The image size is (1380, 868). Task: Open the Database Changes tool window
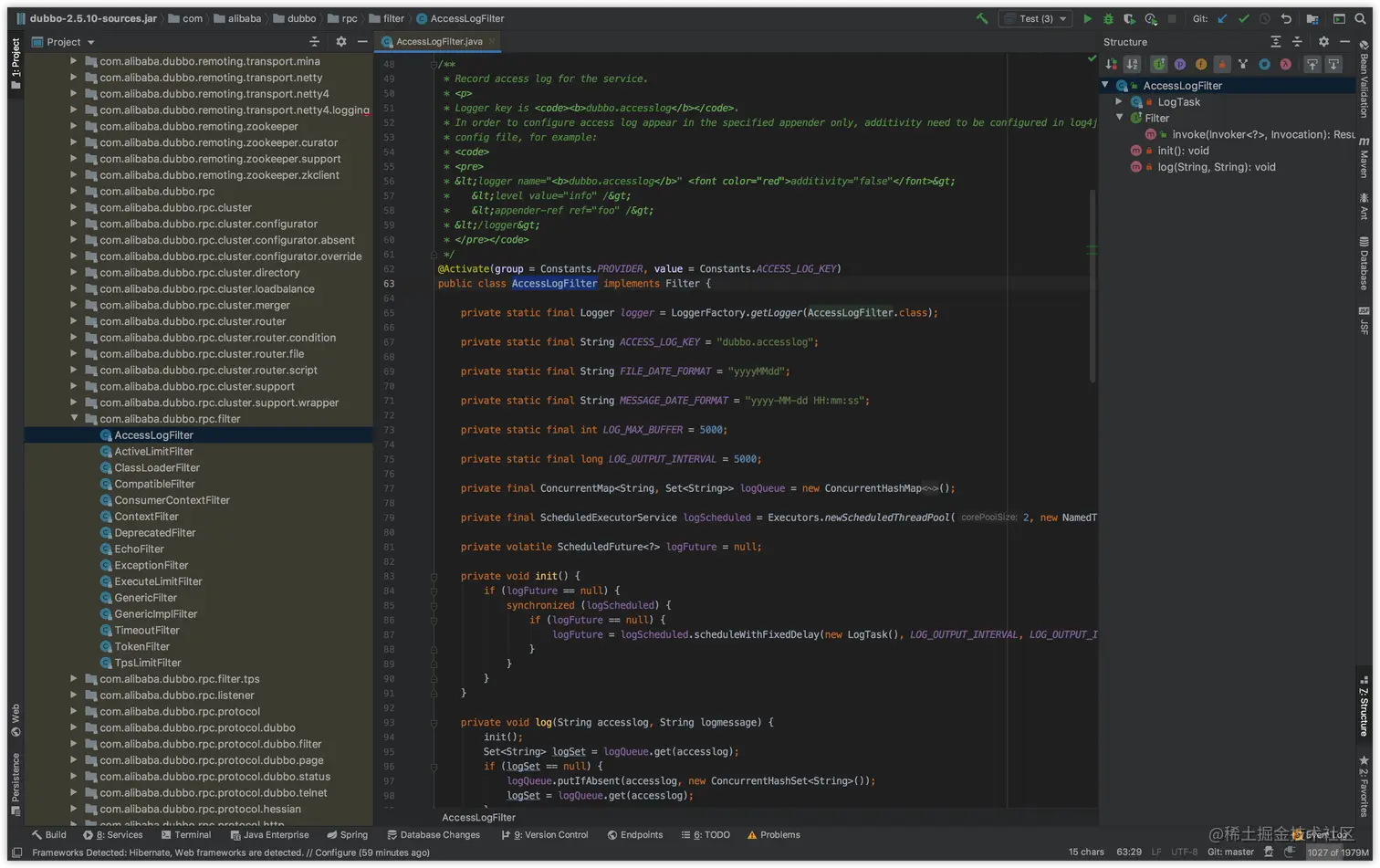pos(433,834)
